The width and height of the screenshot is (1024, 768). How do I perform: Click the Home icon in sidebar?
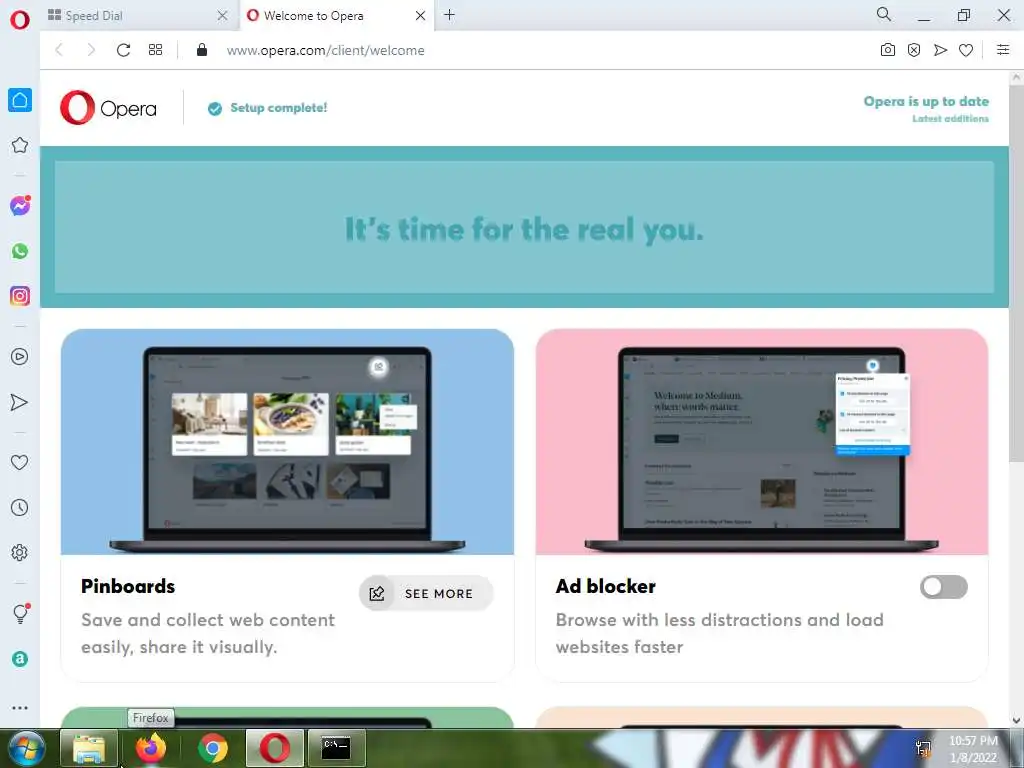[x=20, y=100]
